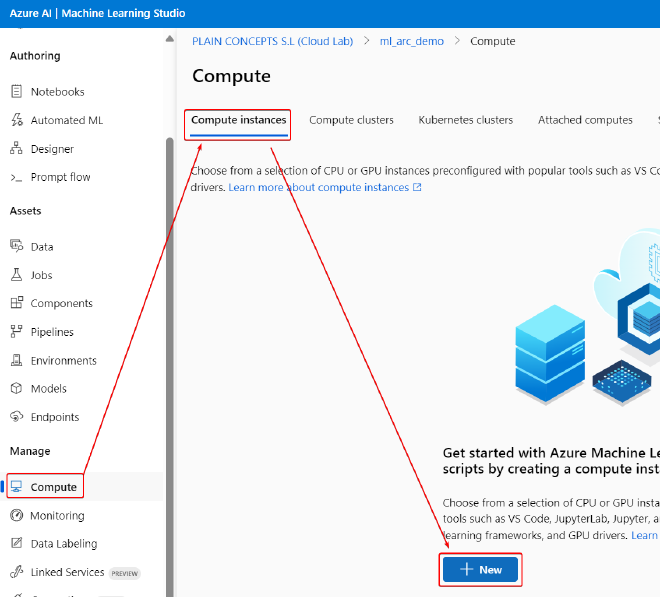Screen dimensions: 660x597
Task: Open Prompt flow
Action: click(x=61, y=177)
